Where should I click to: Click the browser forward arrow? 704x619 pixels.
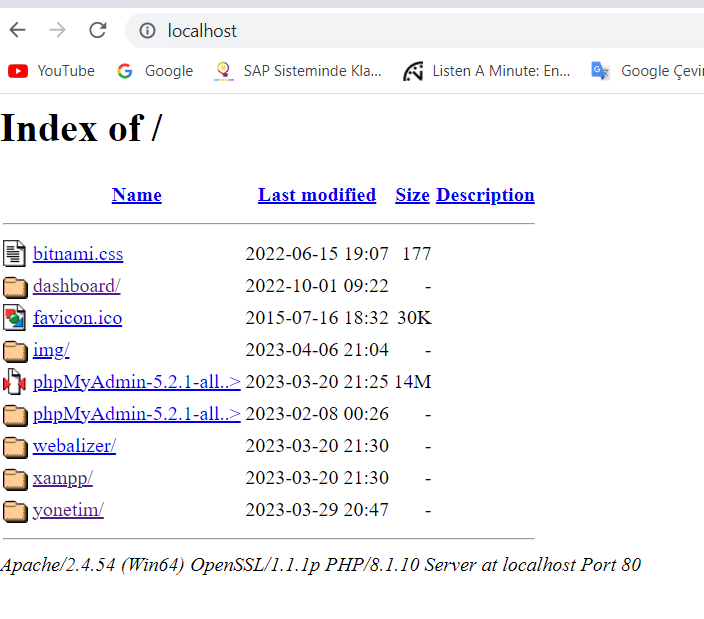tap(57, 31)
